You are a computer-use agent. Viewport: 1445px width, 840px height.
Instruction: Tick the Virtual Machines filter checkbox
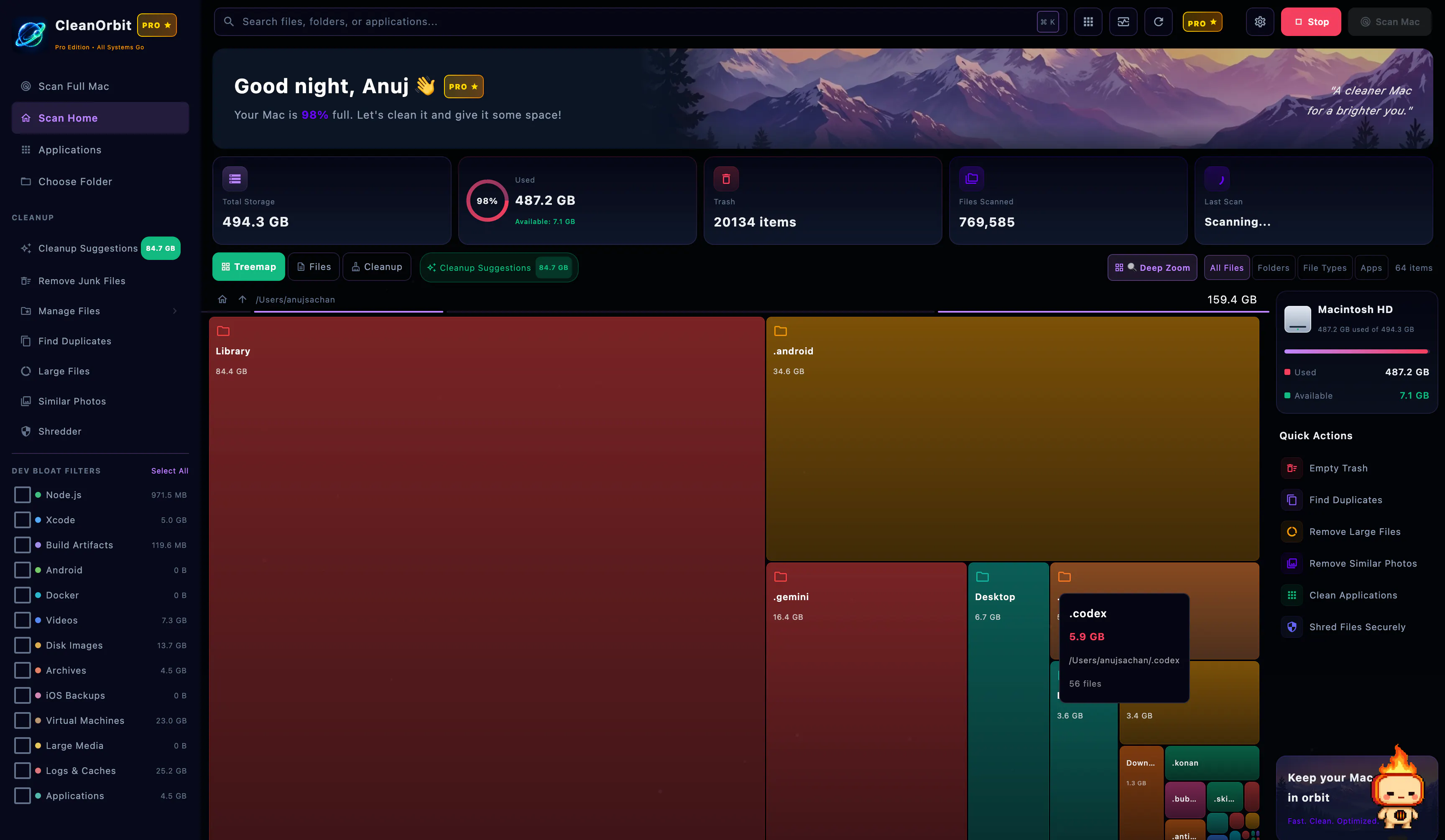click(x=22, y=721)
